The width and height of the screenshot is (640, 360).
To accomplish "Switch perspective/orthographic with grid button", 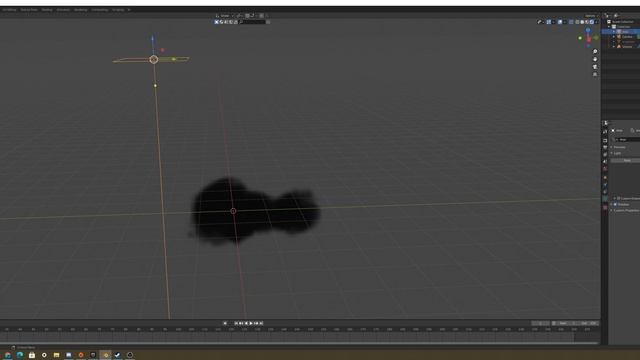I will pyautogui.click(x=595, y=74).
